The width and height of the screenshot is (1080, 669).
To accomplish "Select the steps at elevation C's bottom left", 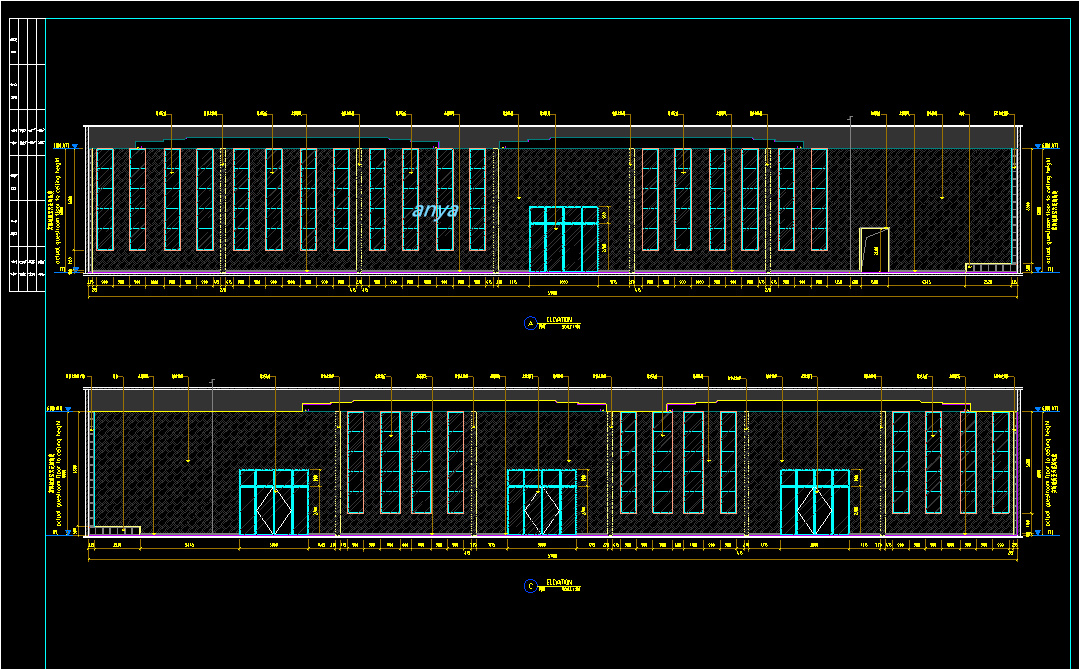I will [x=115, y=530].
